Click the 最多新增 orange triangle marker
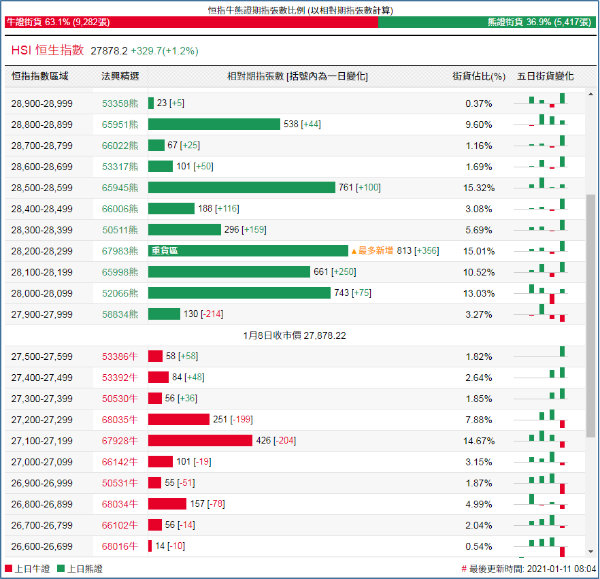 (354, 251)
